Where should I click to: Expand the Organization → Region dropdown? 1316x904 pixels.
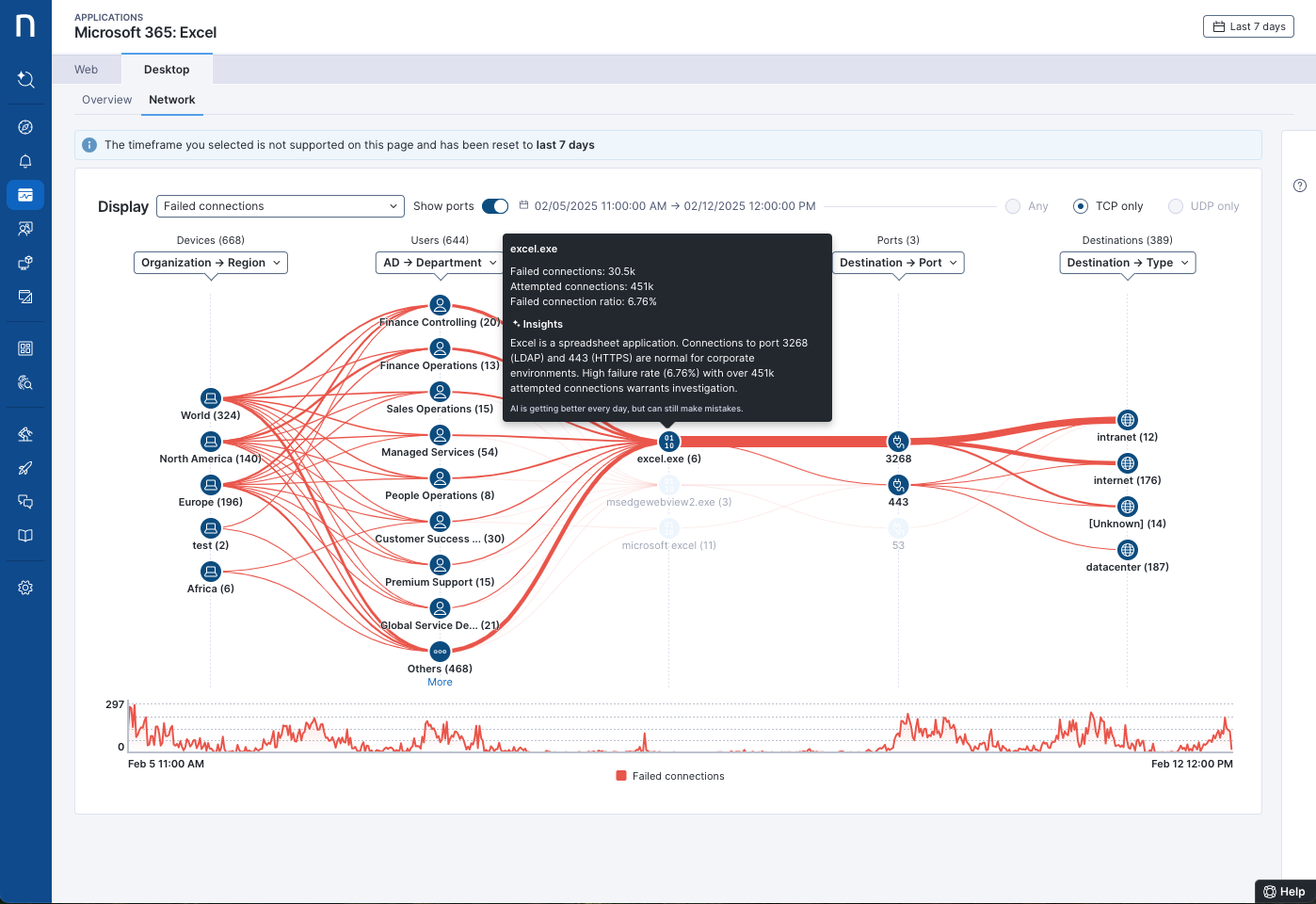211,263
